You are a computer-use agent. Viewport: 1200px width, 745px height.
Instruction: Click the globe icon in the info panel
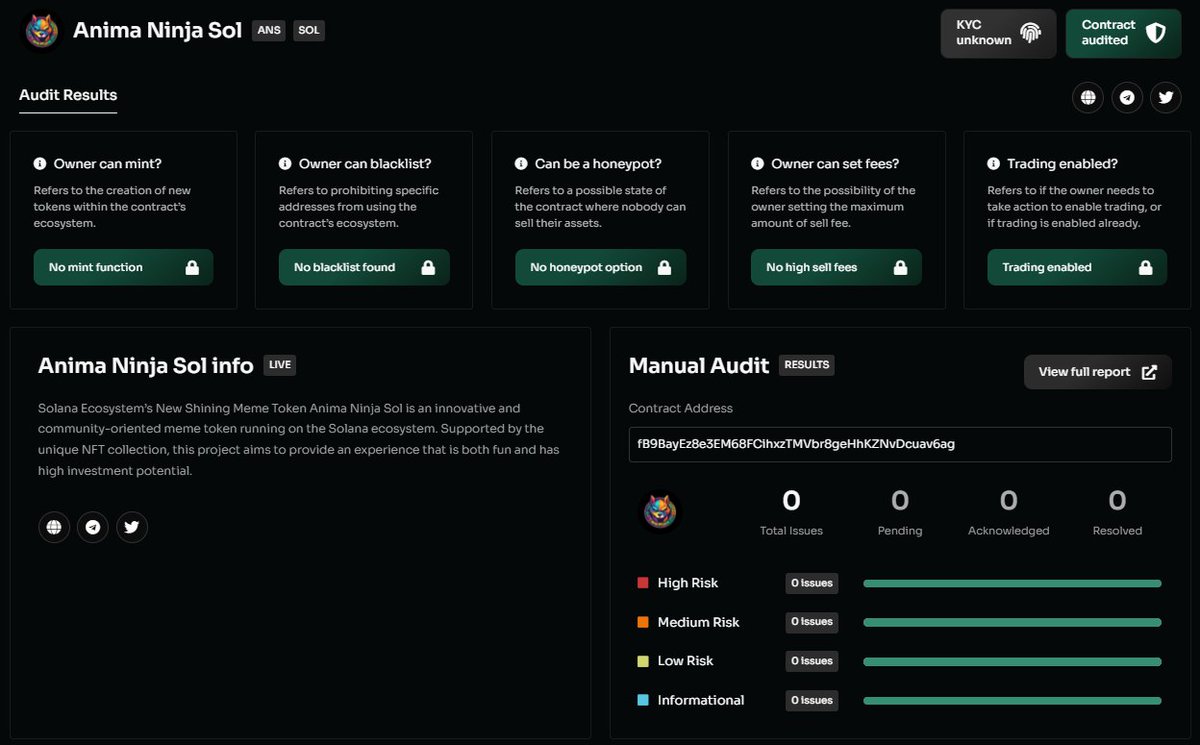click(54, 527)
